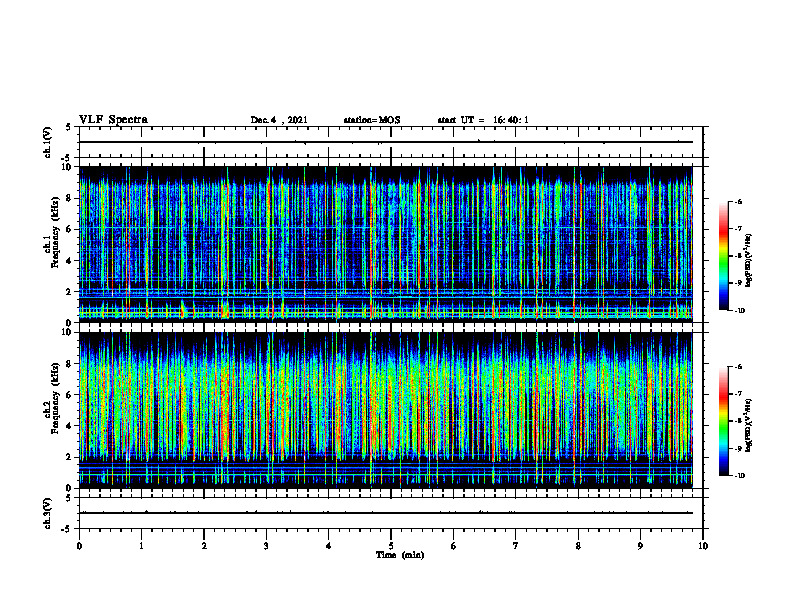Click time axis tick label "2"
The width and height of the screenshot is (792, 612).
click(204, 546)
